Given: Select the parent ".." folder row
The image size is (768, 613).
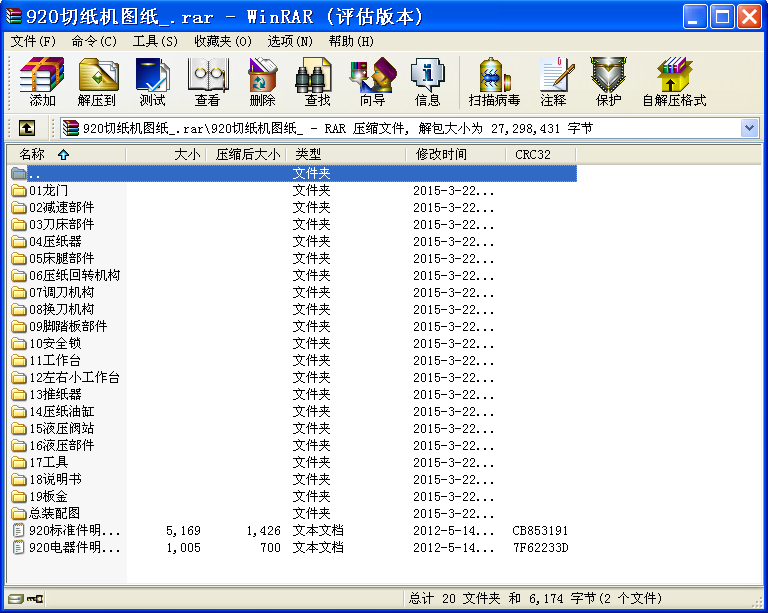Looking at the screenshot, I should point(293,173).
